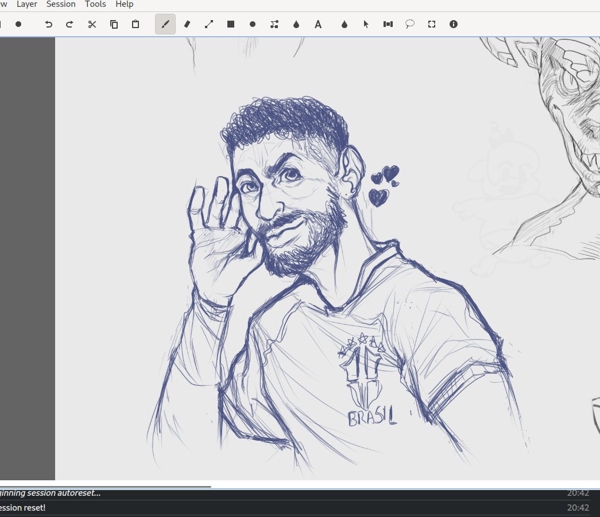Cut selection with the scissors icon

tap(92, 24)
